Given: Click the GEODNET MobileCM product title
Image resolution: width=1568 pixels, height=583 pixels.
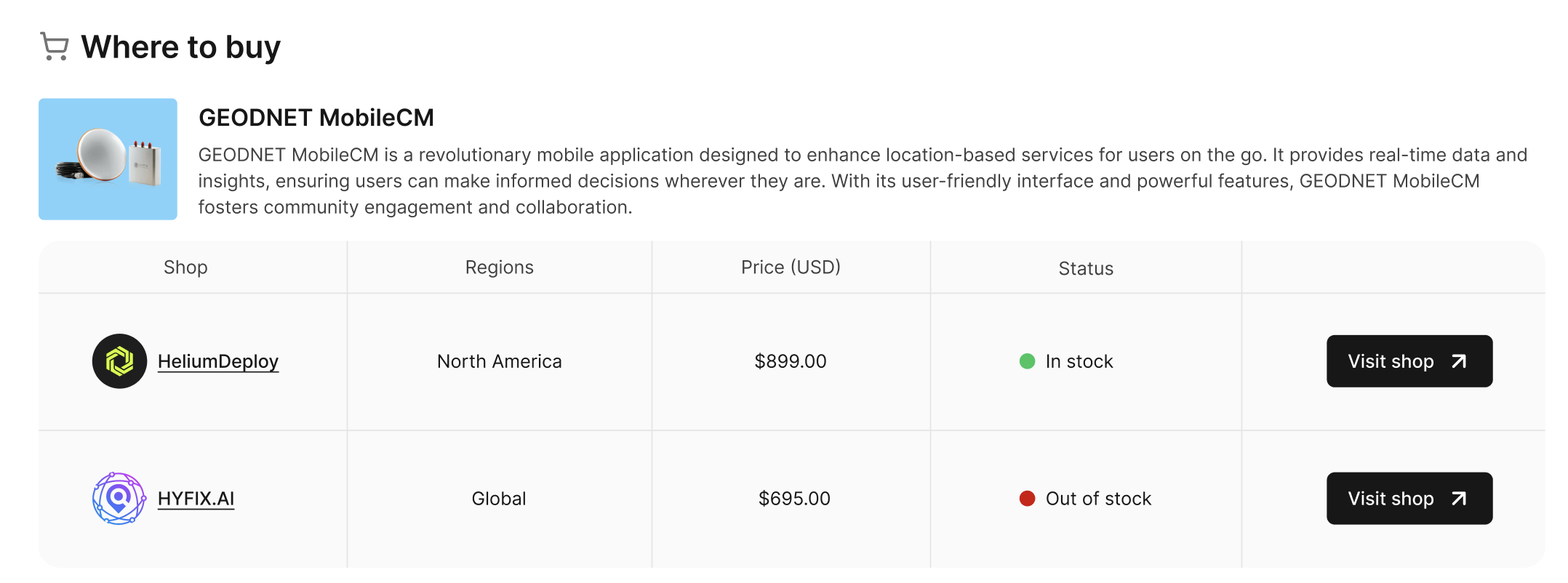Looking at the screenshot, I should click(x=316, y=118).
